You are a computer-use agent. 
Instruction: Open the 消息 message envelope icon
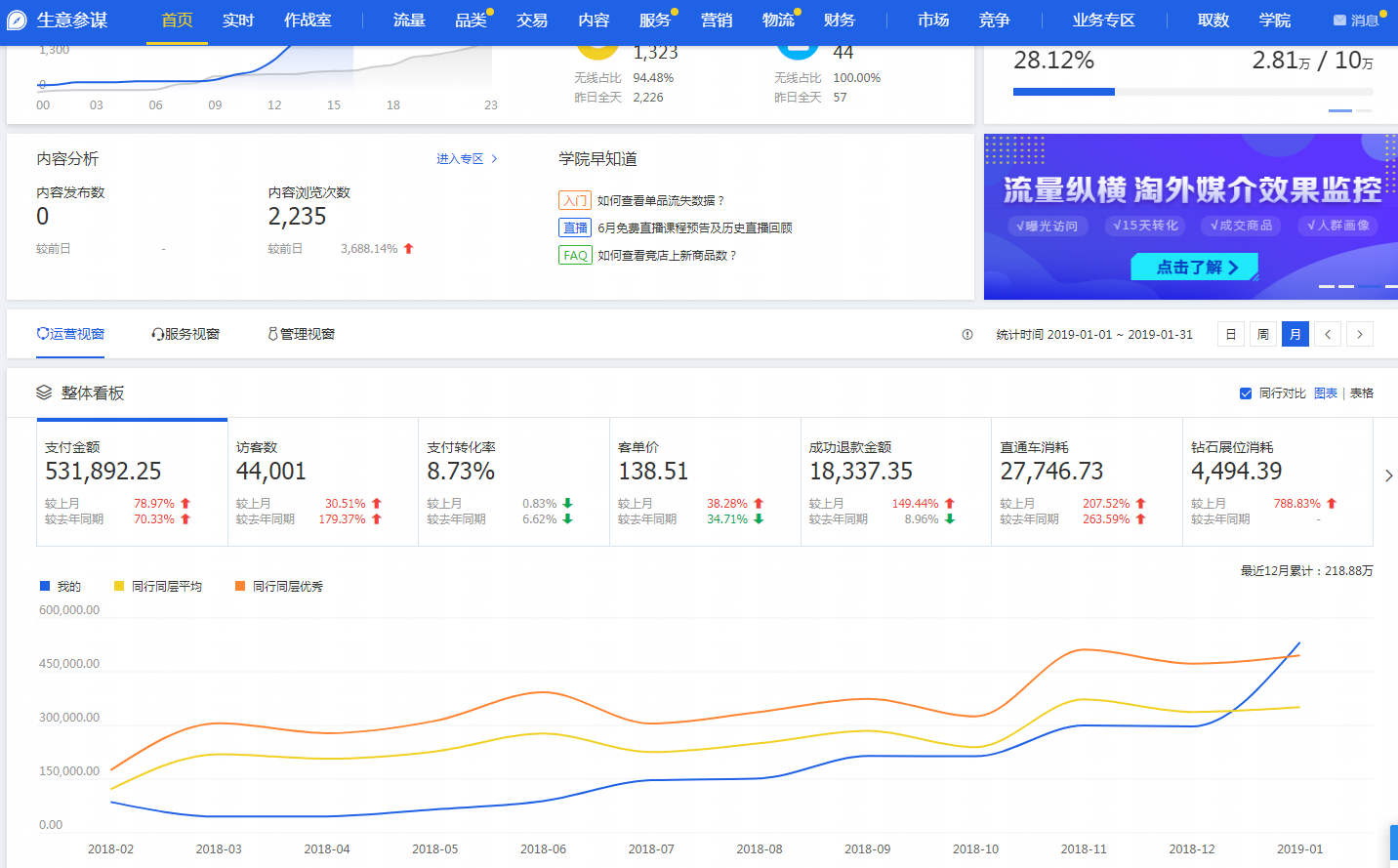point(1339,21)
